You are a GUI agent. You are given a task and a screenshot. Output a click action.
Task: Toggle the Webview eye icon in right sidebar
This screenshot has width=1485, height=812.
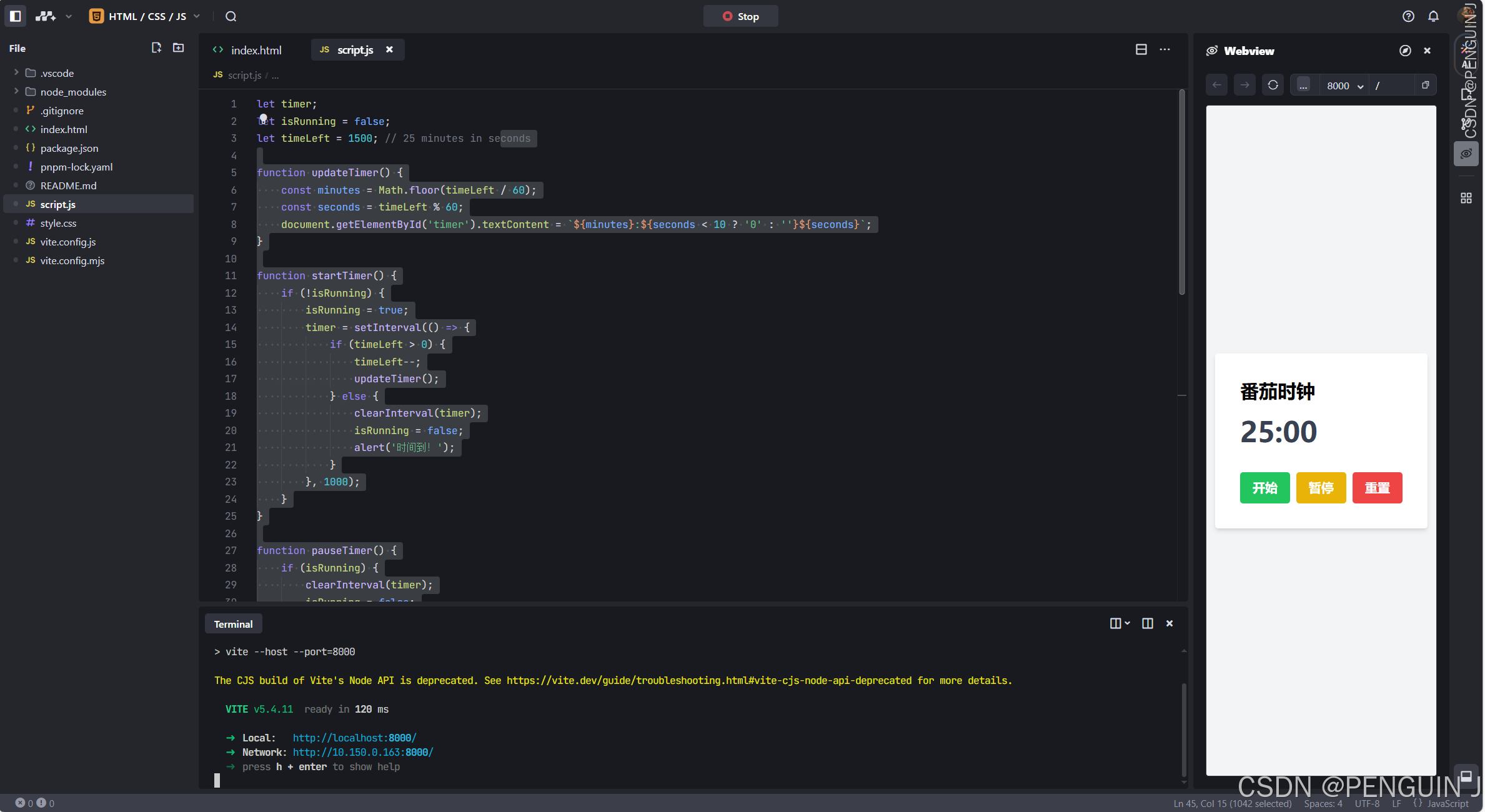[1466, 154]
